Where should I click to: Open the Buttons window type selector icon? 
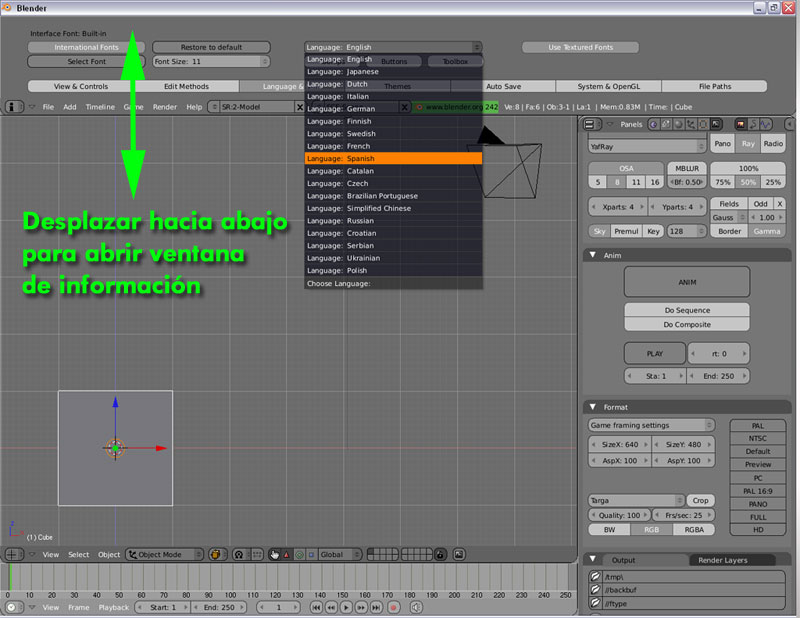point(591,124)
